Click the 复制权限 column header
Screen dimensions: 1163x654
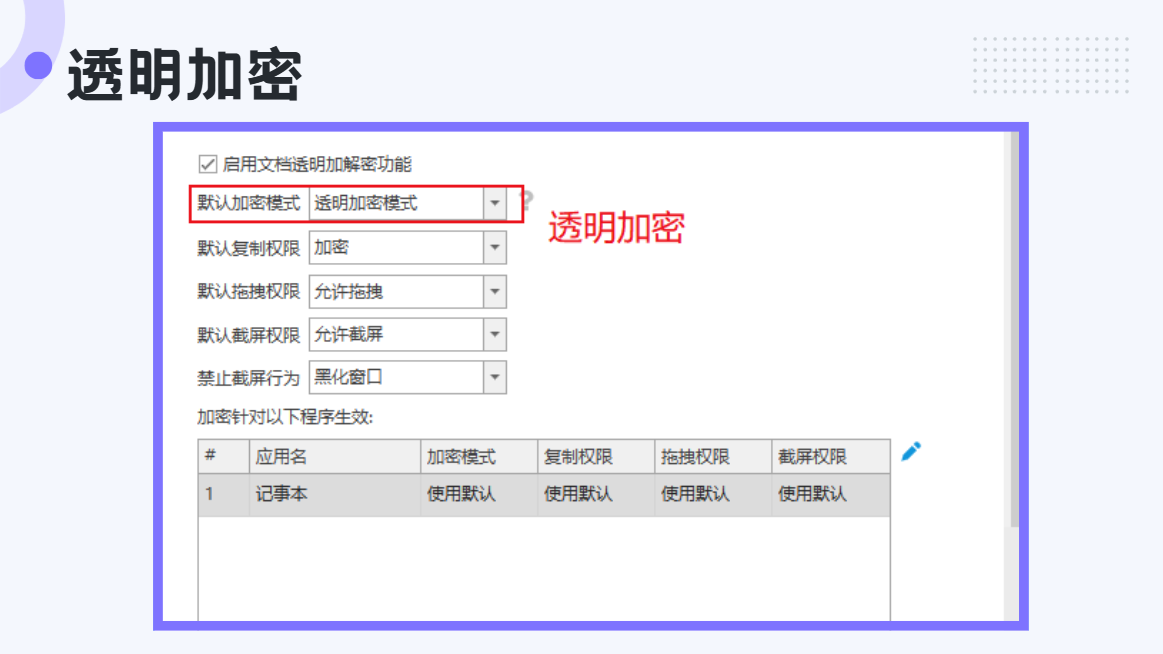[596, 457]
